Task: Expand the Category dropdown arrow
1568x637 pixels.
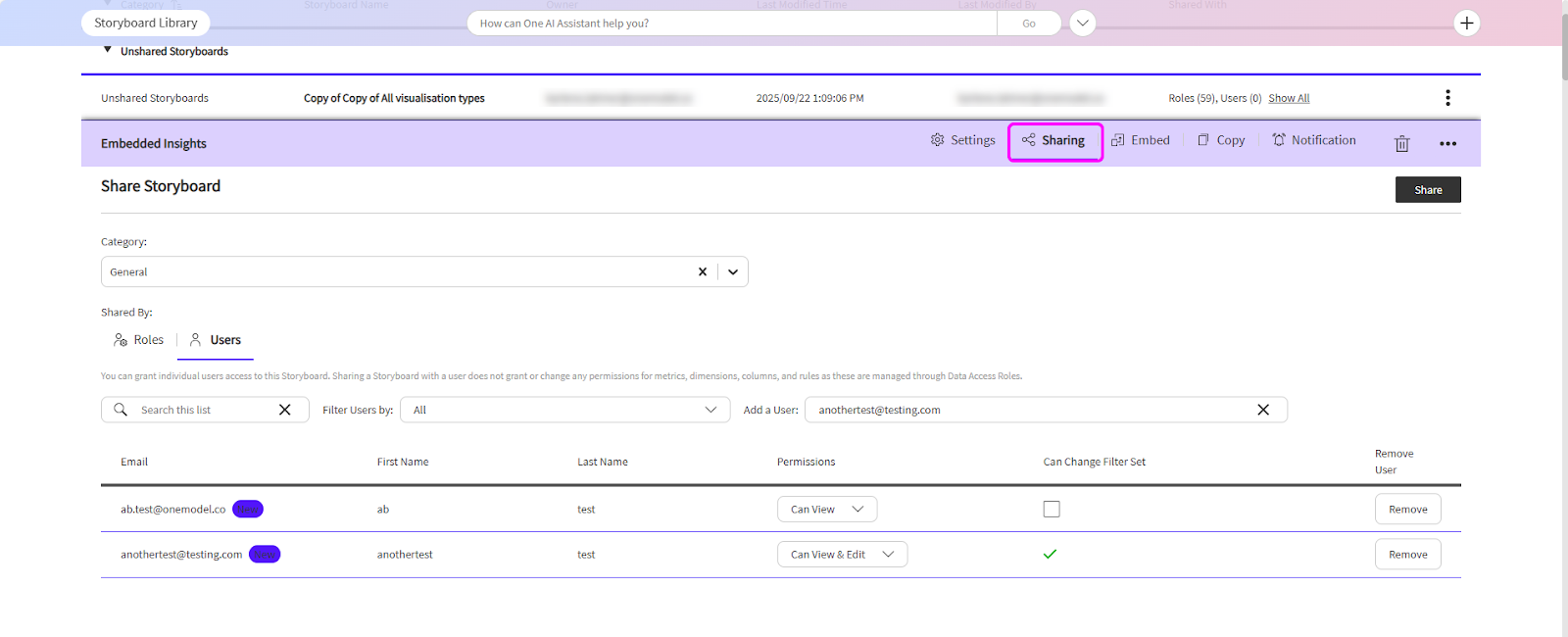Action: (x=733, y=272)
